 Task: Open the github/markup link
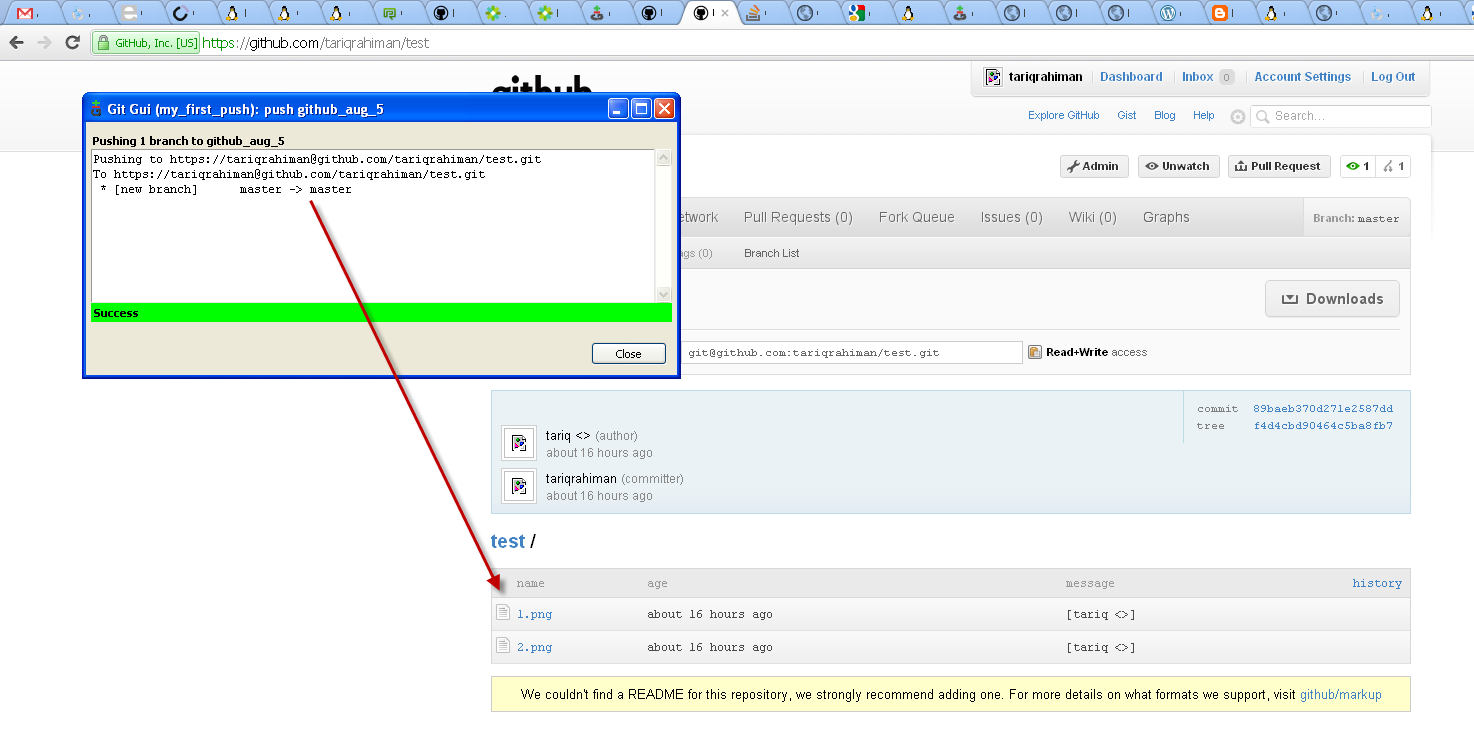coord(1340,694)
